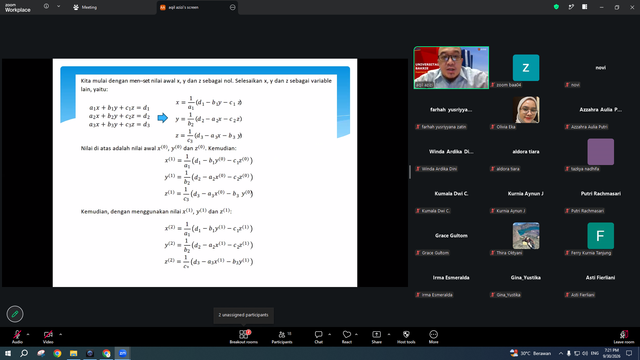Select the Irma Esmeralda tile
The image size is (640, 360).
click(x=451, y=278)
